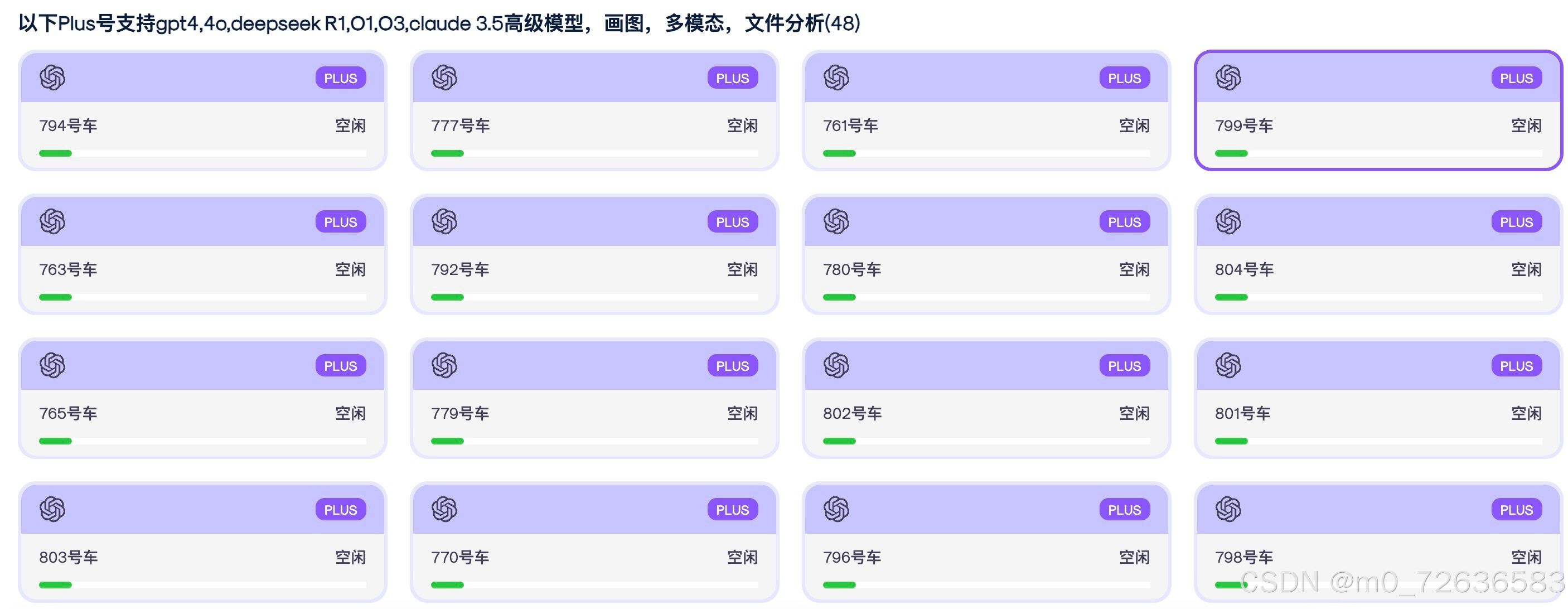
Task: Select the 765号车 card label
Action: pos(68,413)
